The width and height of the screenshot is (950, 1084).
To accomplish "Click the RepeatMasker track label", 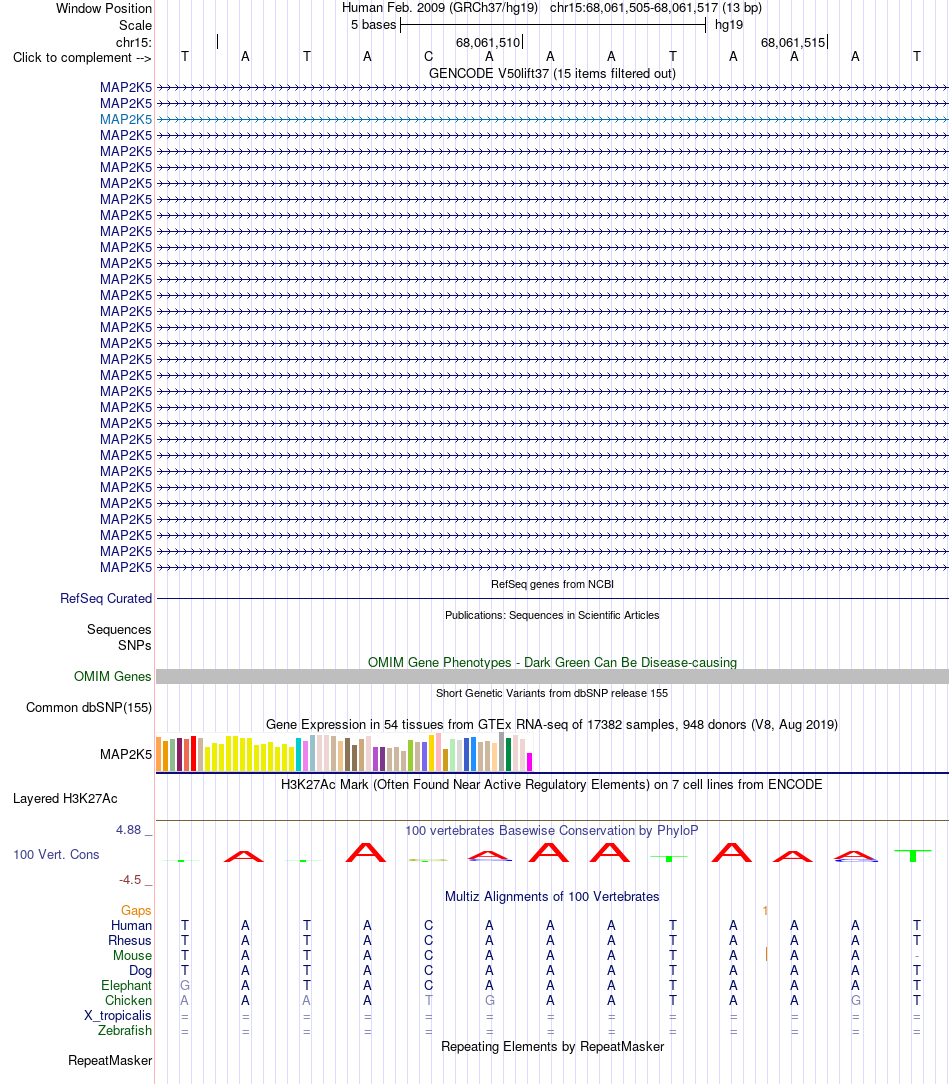I will pos(110,1060).
